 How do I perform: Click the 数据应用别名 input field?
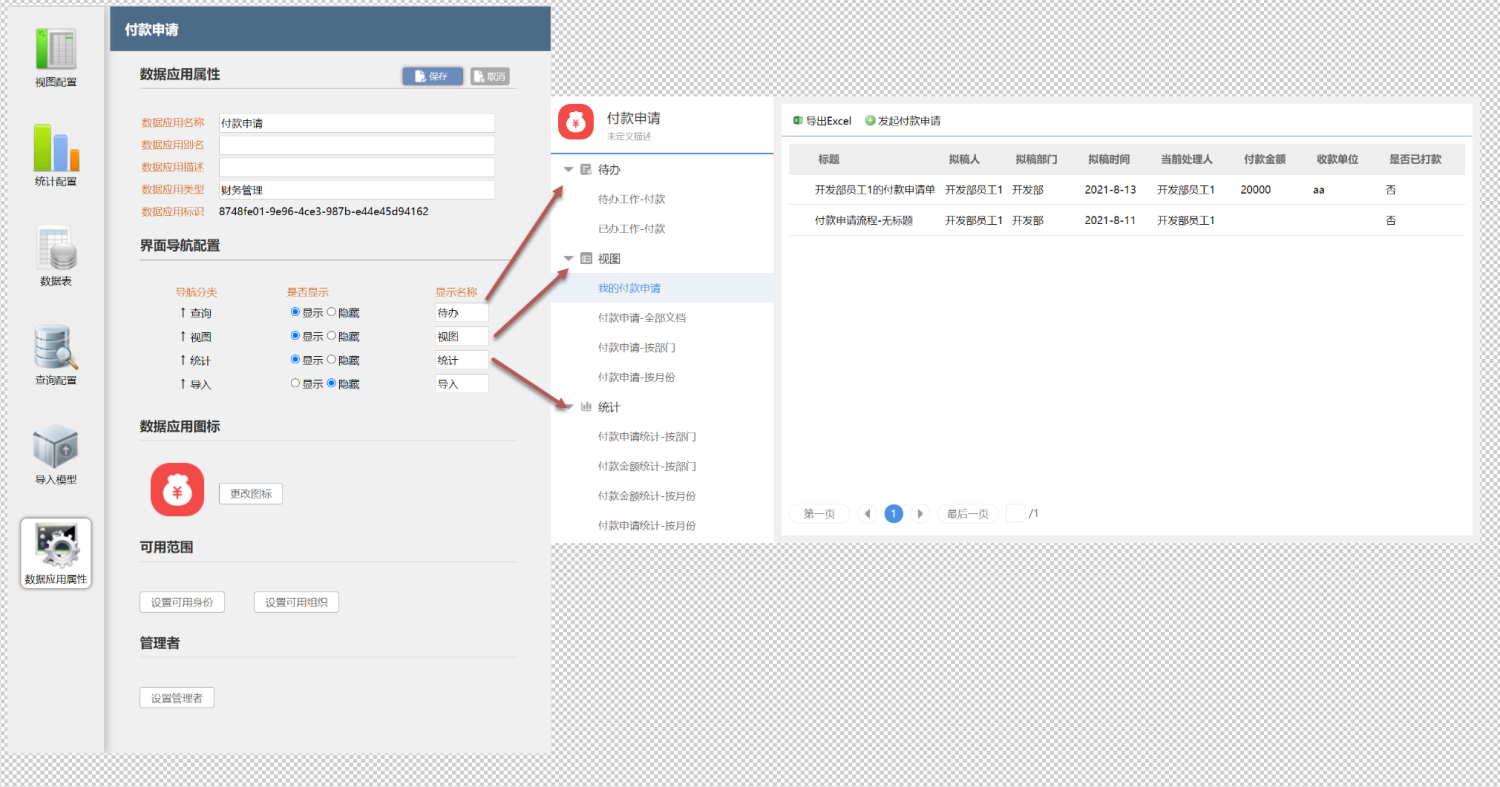click(357, 145)
